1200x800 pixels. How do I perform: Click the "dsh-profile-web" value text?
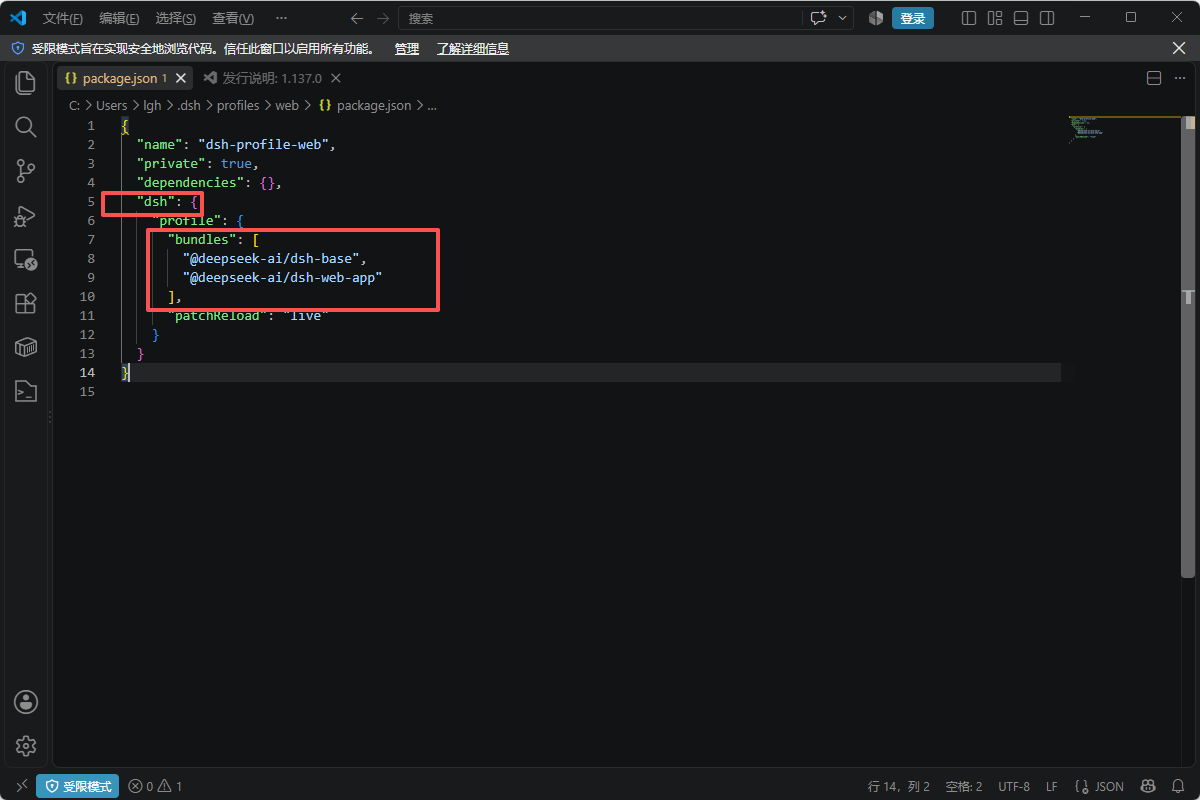click(264, 144)
